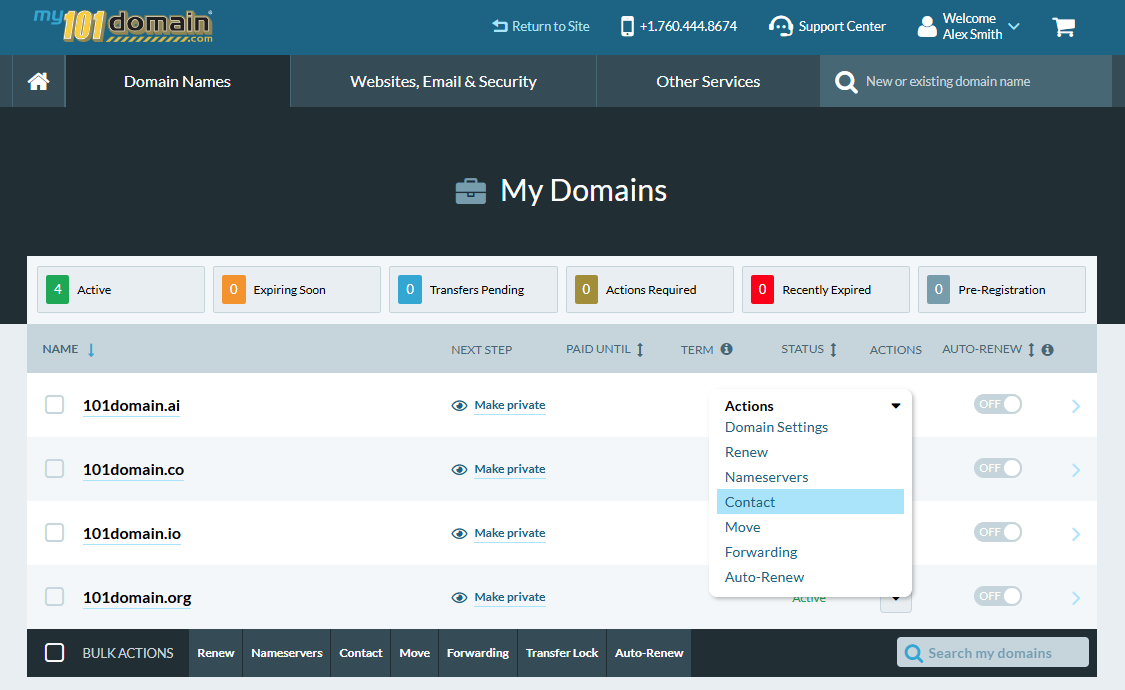Click the search magnifier in domain search bar
1125x690 pixels.
(x=846, y=81)
